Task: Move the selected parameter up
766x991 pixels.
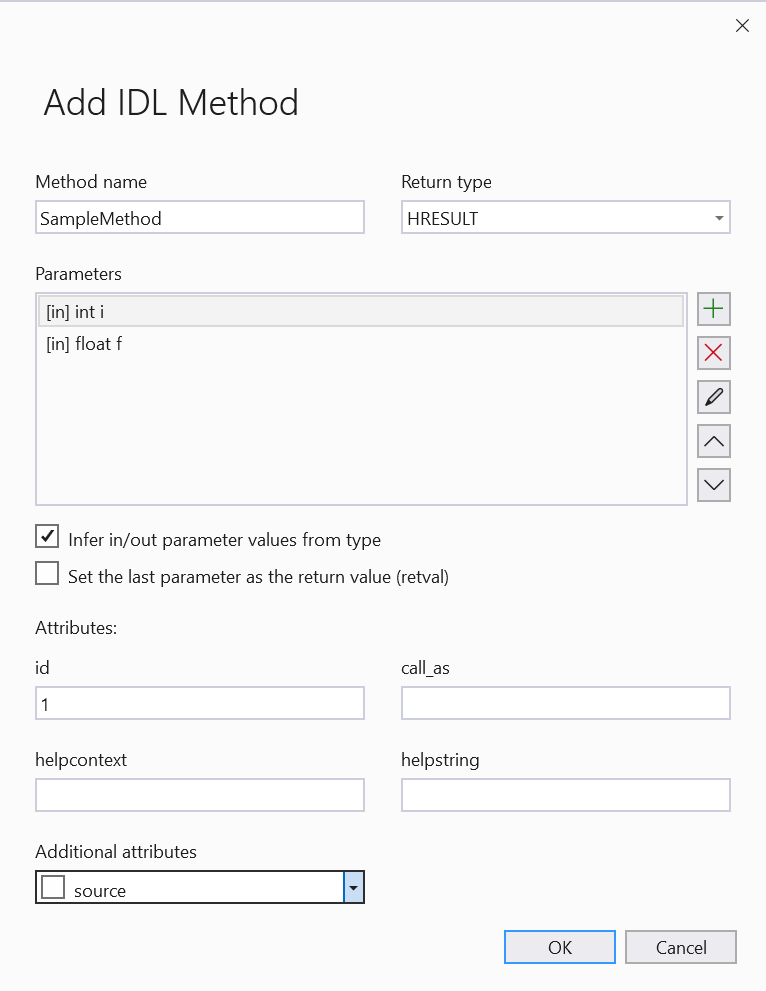Action: [713, 440]
